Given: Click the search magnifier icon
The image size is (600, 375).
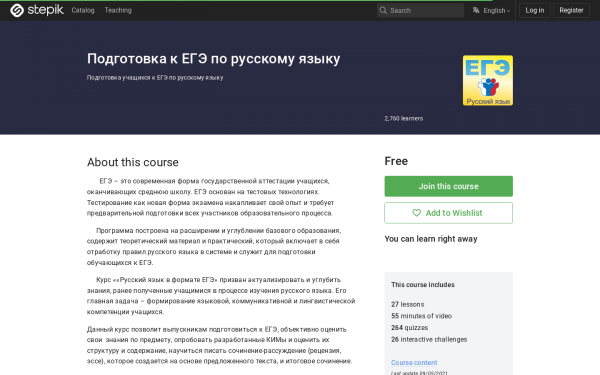Looking at the screenshot, I should (x=383, y=10).
